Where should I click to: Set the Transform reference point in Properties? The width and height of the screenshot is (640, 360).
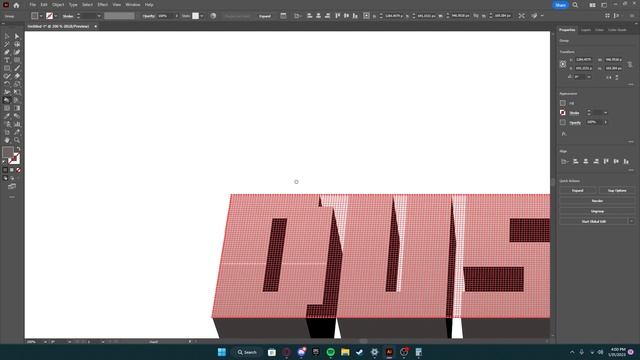[563, 64]
